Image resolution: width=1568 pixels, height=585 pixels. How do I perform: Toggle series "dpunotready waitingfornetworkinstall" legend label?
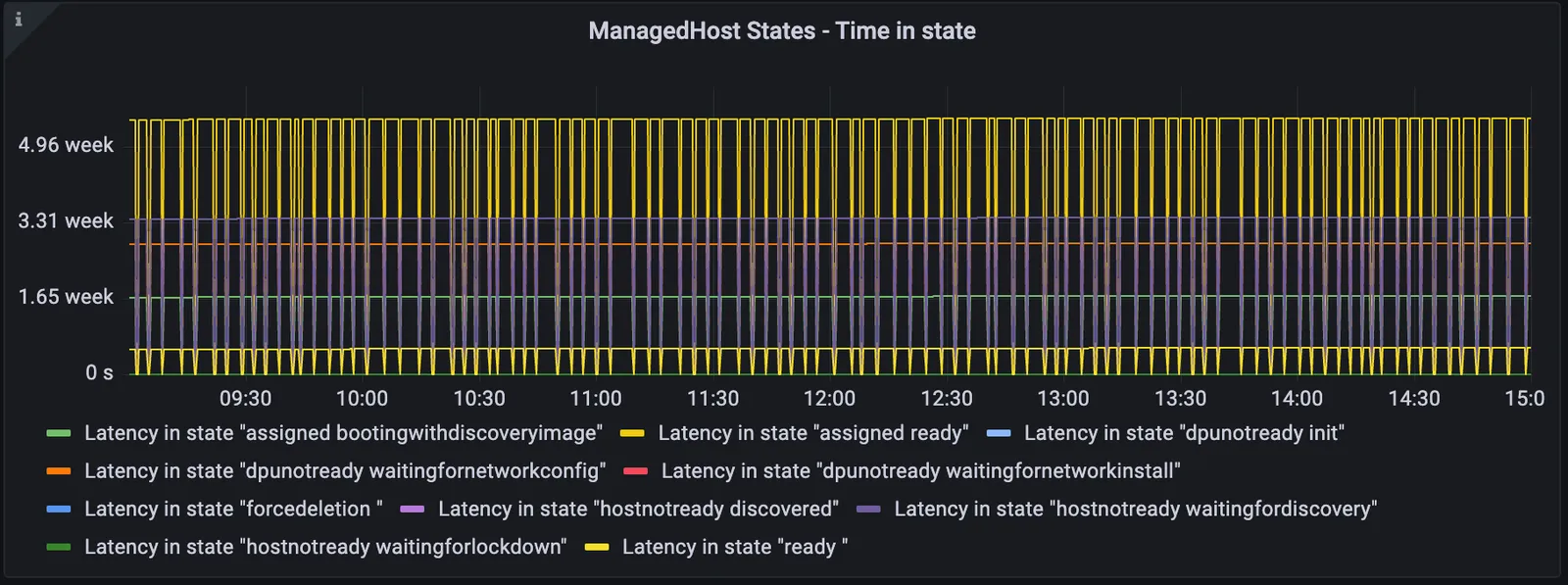920,471
